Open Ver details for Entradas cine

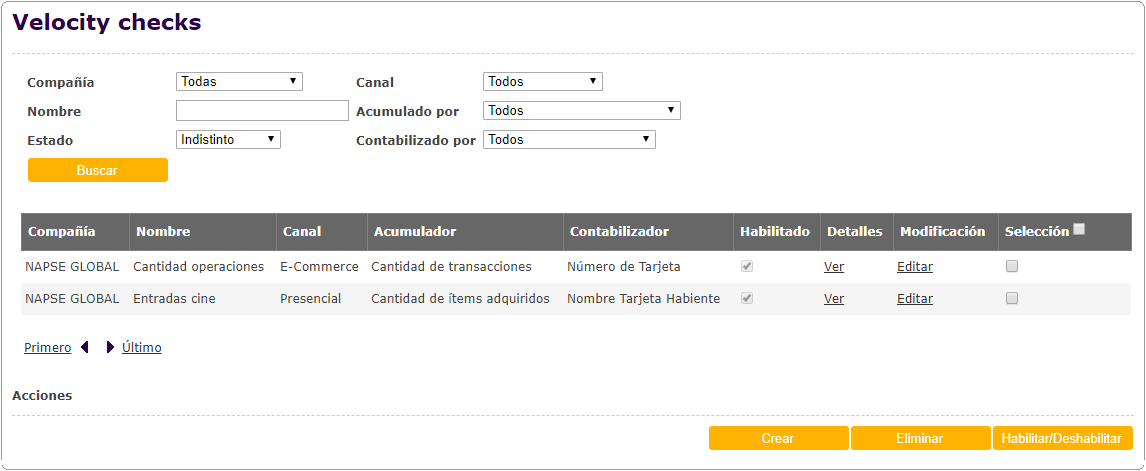click(x=834, y=299)
